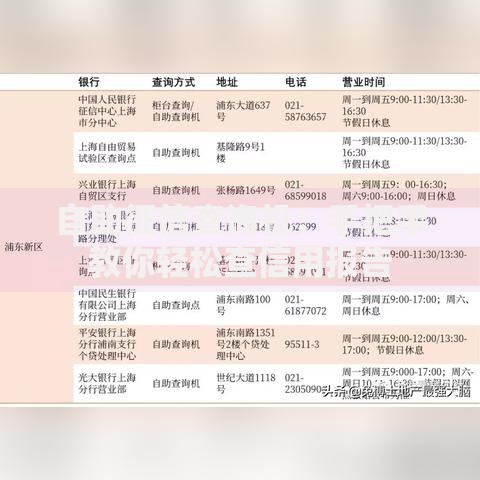480x480 pixels.
Task: Select bank cell 光大银行上海分行营业部
Action: tap(107, 383)
